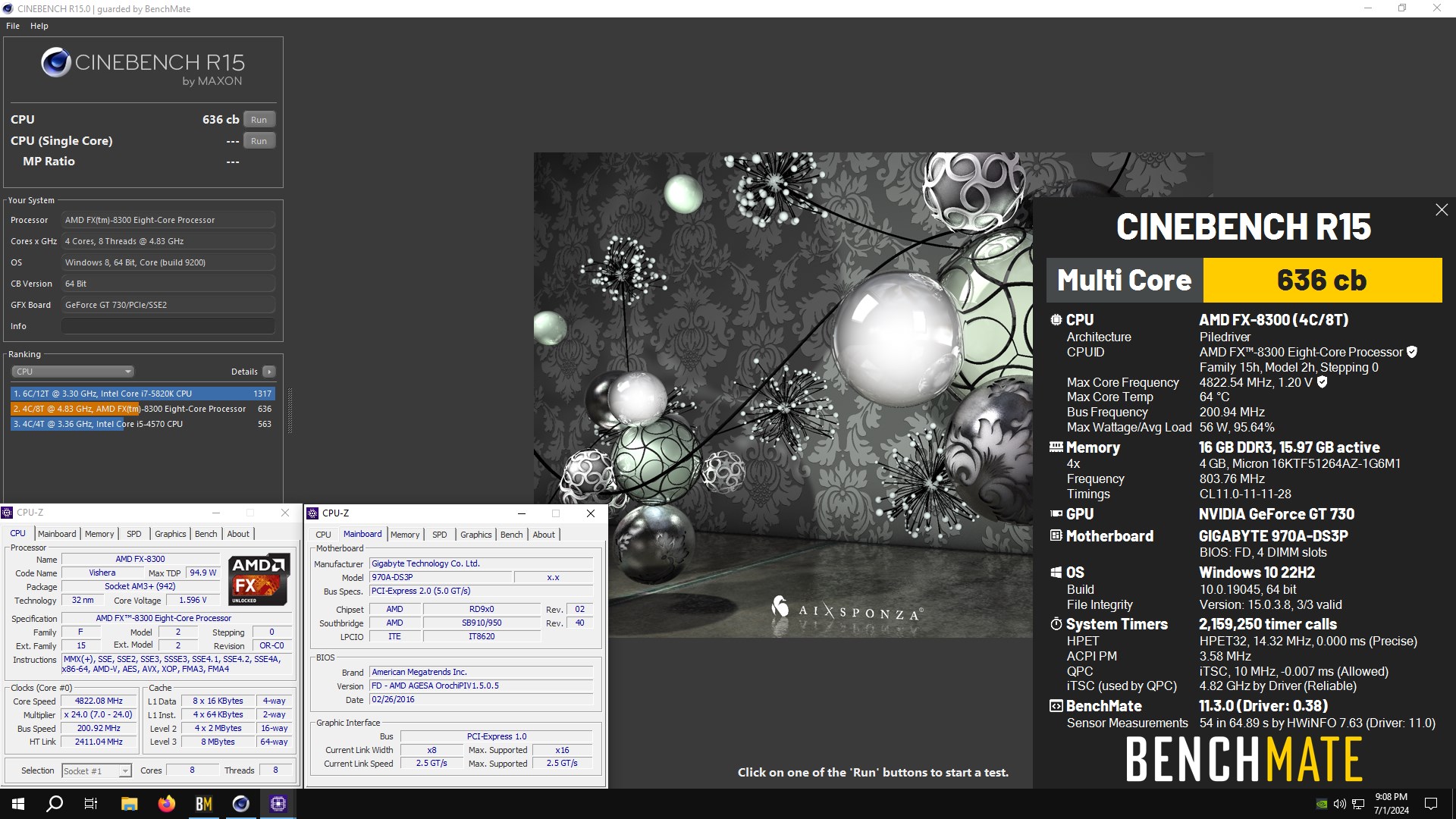Open SPD tab in right CPU-Z window
The width and height of the screenshot is (1456, 819).
[x=440, y=535]
